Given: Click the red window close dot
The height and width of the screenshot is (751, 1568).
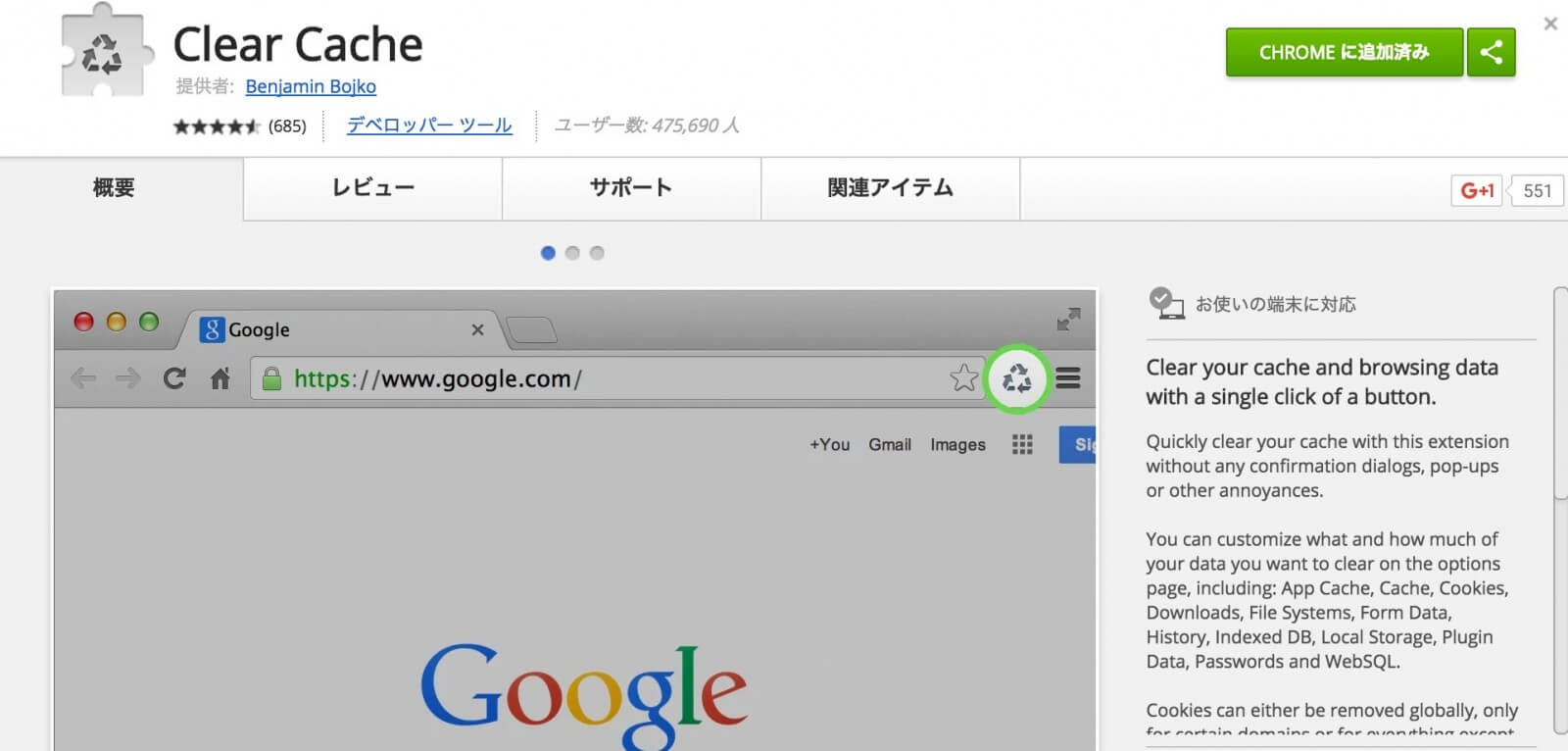Looking at the screenshot, I should (84, 322).
